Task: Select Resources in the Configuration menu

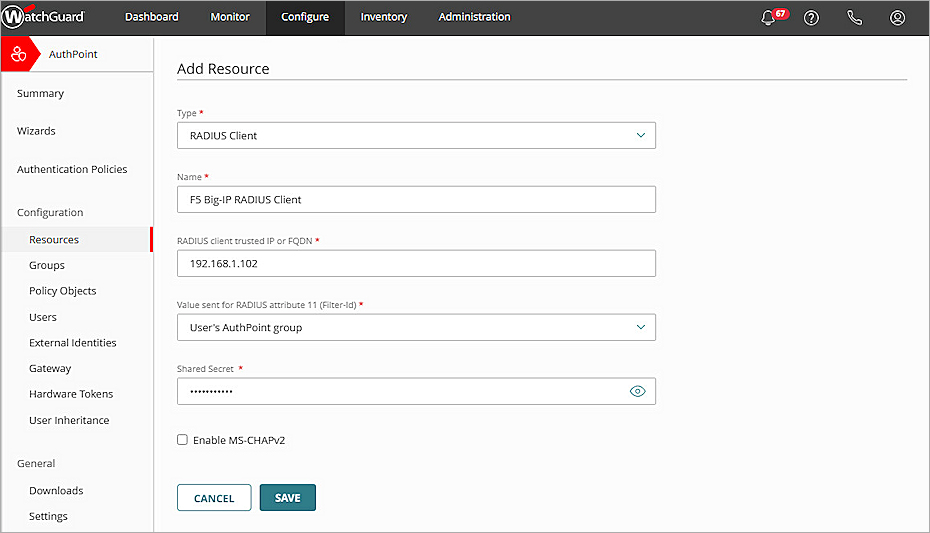Action: [x=77, y=240]
